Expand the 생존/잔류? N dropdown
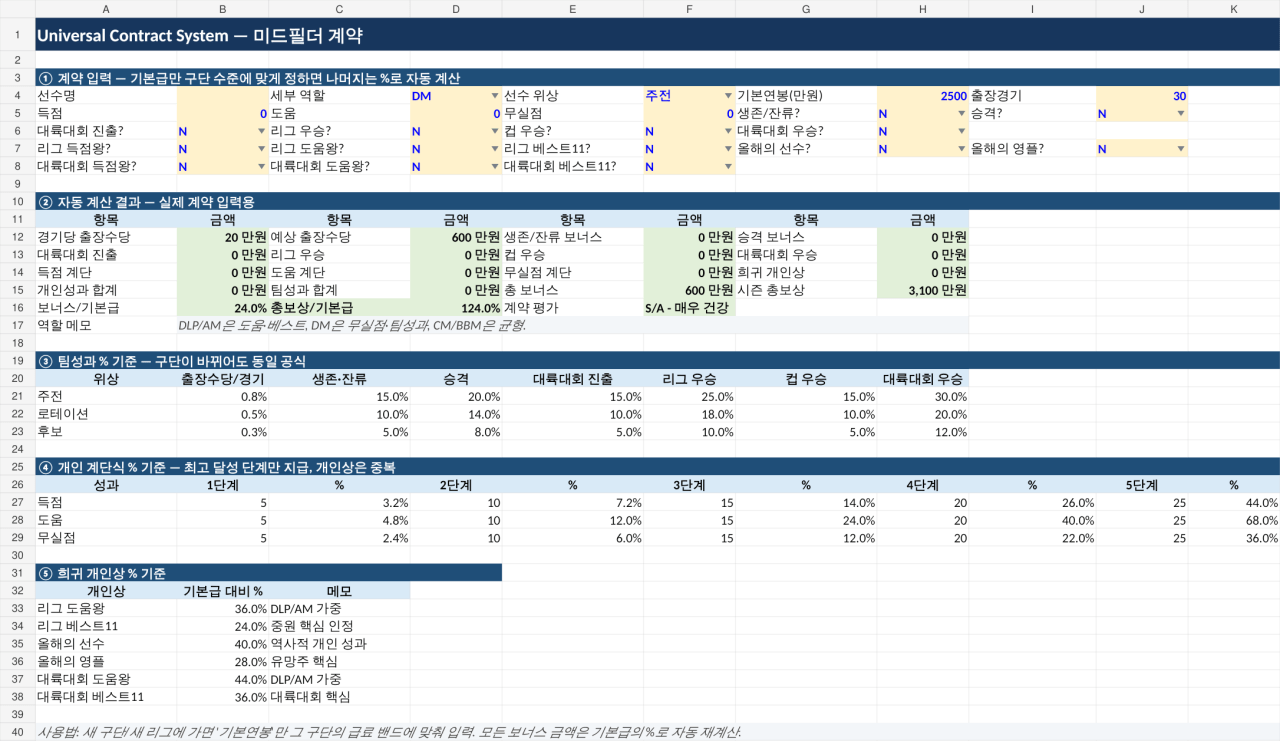This screenshot has height=741, width=1280. (961, 114)
